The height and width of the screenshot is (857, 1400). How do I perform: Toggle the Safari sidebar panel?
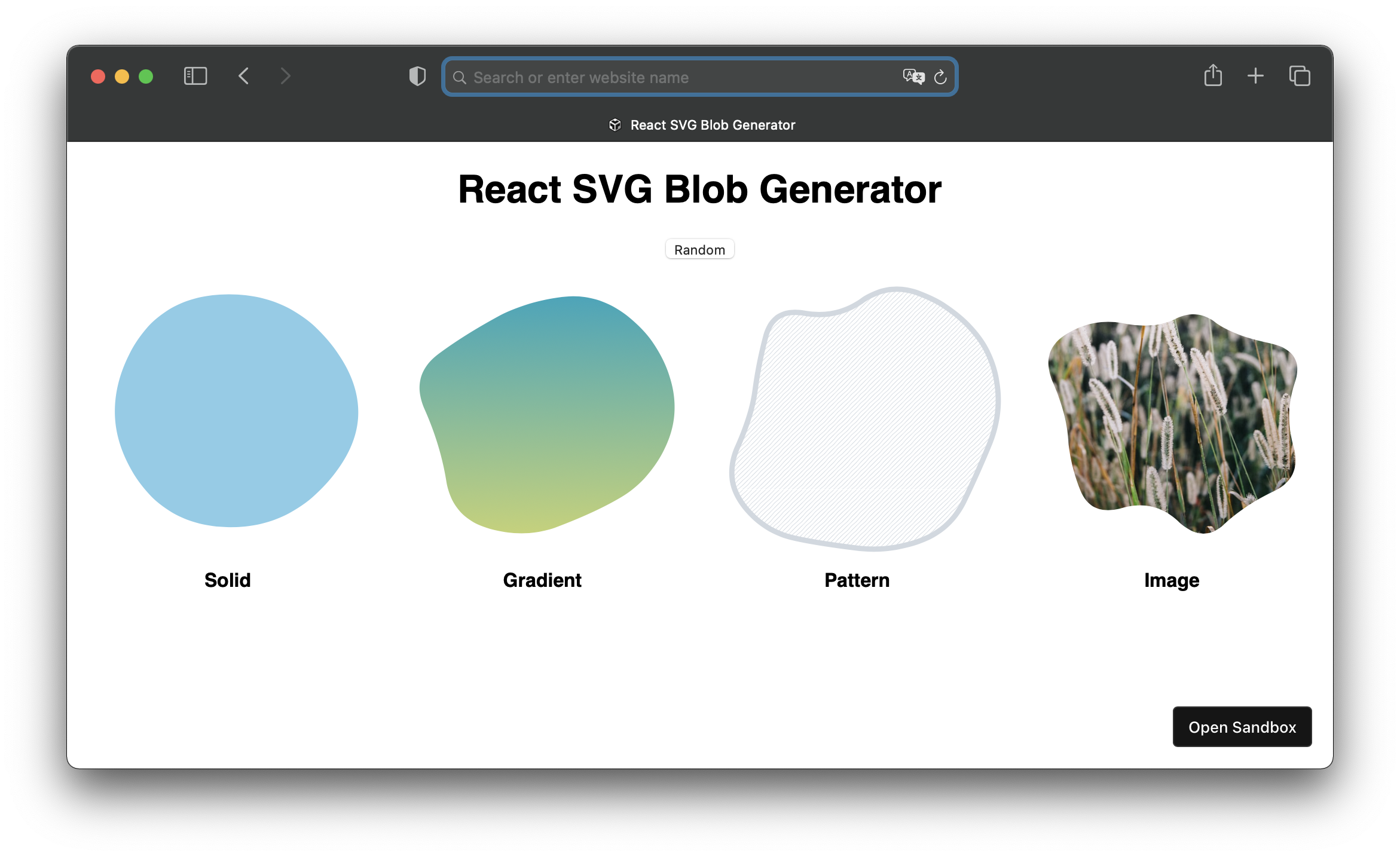click(x=195, y=76)
